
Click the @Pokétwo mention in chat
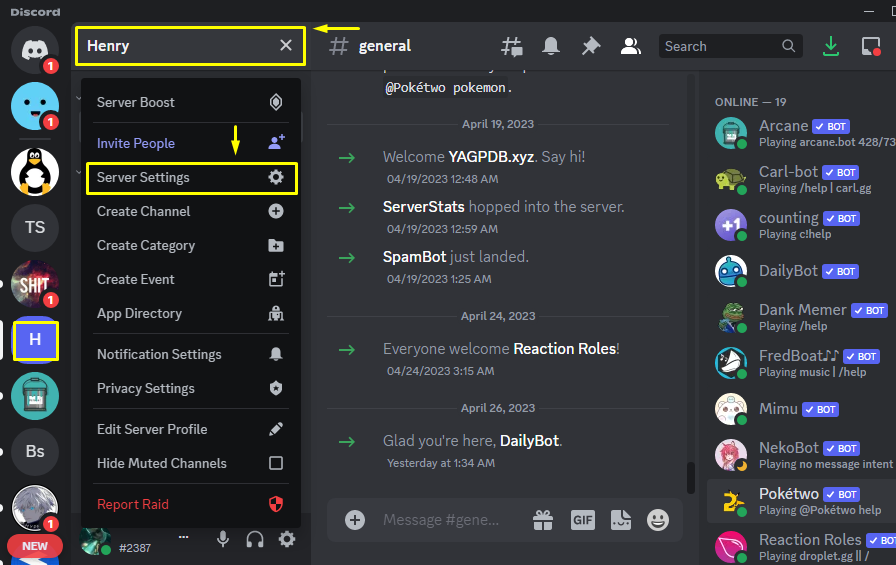pos(417,88)
